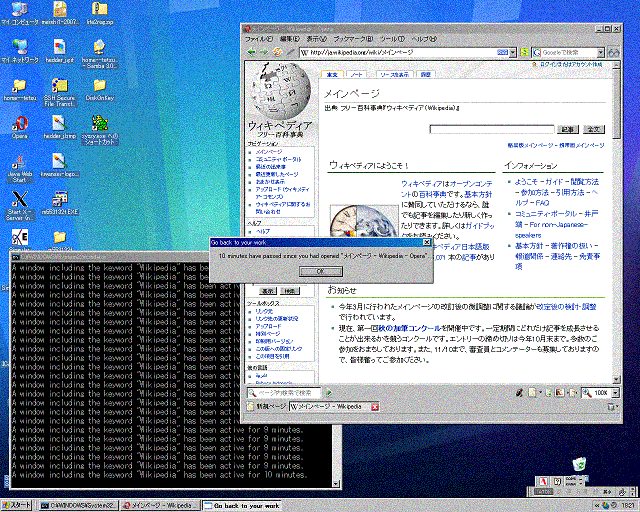
Task: Open the hedder_j.gif file icon
Action: 59,48
